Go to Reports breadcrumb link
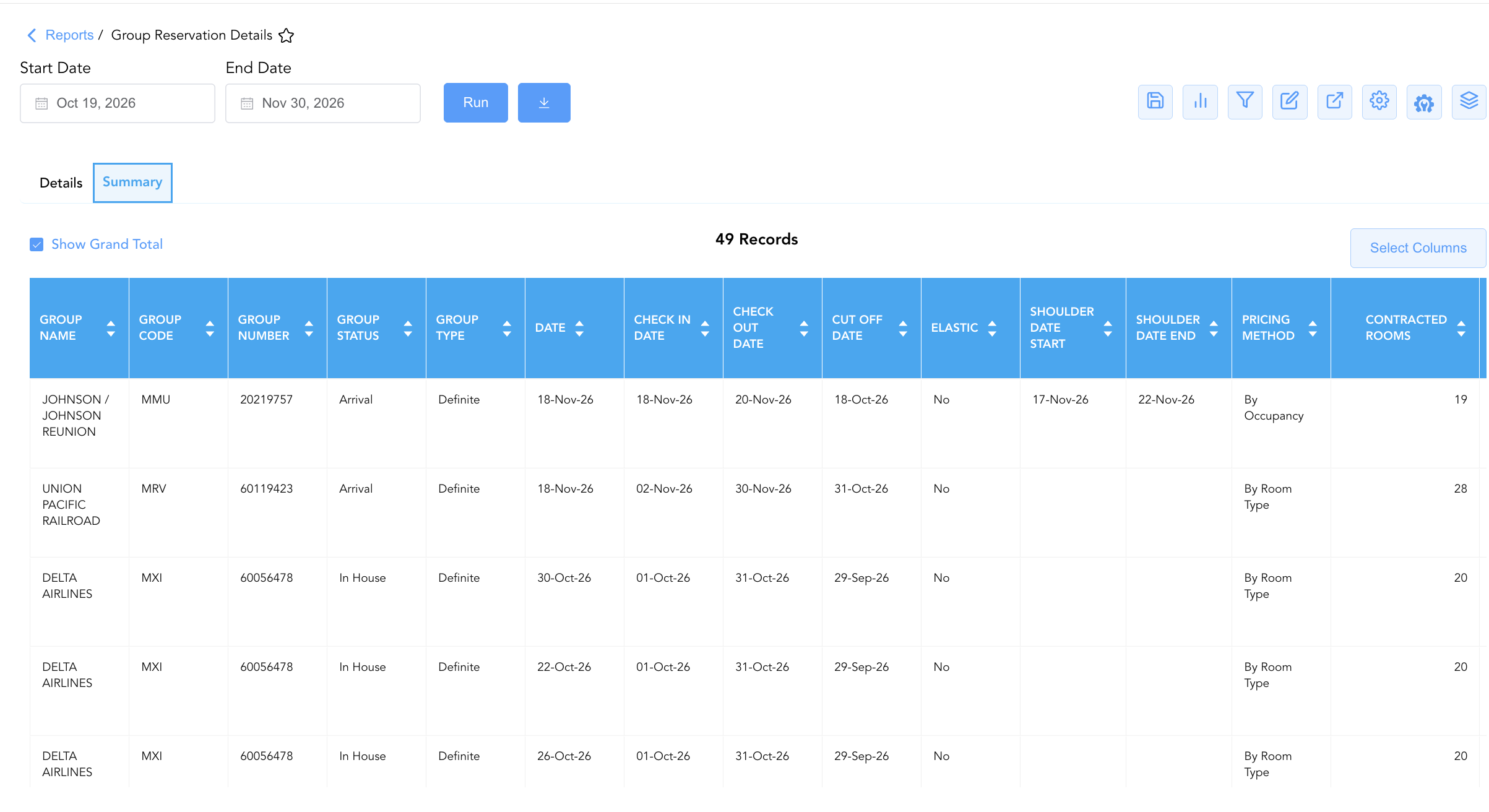The height and width of the screenshot is (812, 1489). (69, 35)
